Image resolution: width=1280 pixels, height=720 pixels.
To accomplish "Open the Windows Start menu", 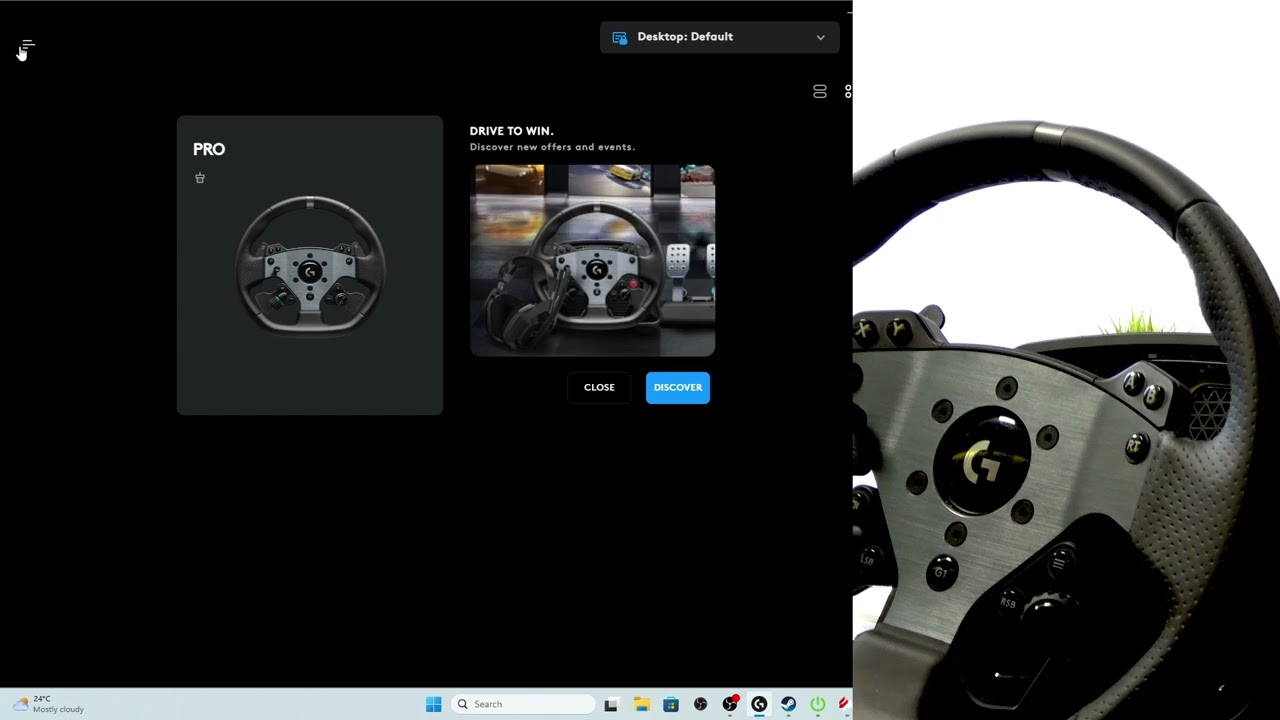I will pyautogui.click(x=434, y=704).
